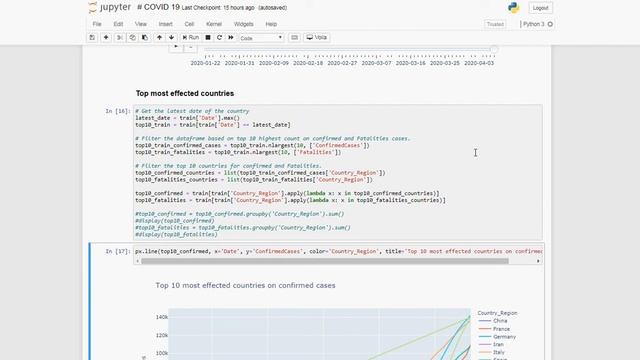This screenshot has height=360, width=640.
Task: Click the In [16] prompt label
Action: click(x=118, y=111)
